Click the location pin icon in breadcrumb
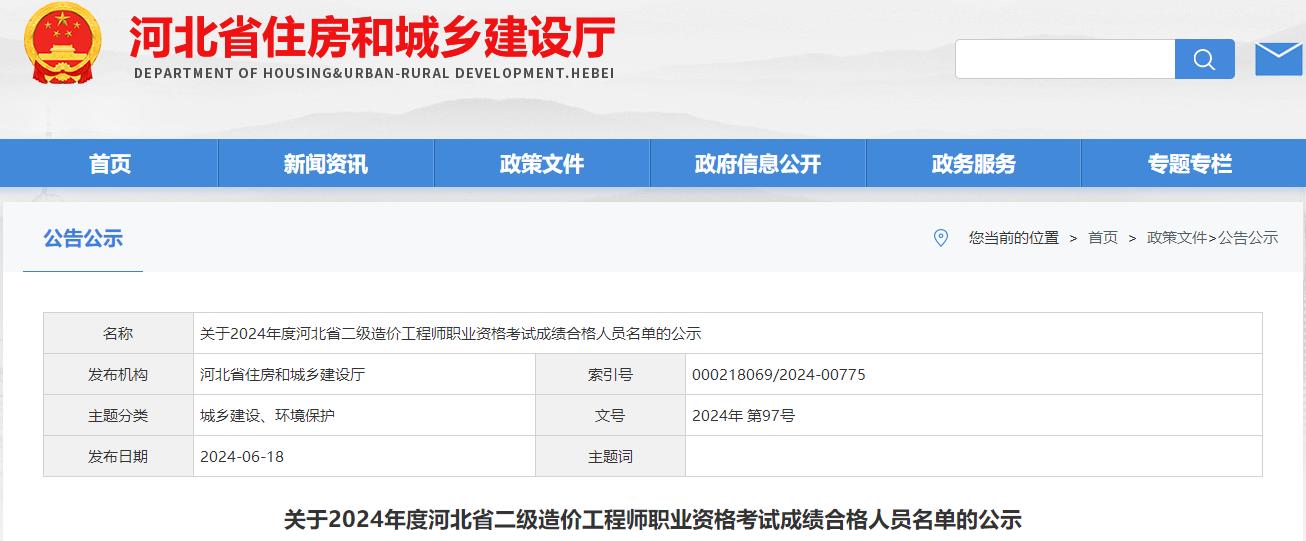Image resolution: width=1306 pixels, height=541 pixels. click(x=940, y=238)
